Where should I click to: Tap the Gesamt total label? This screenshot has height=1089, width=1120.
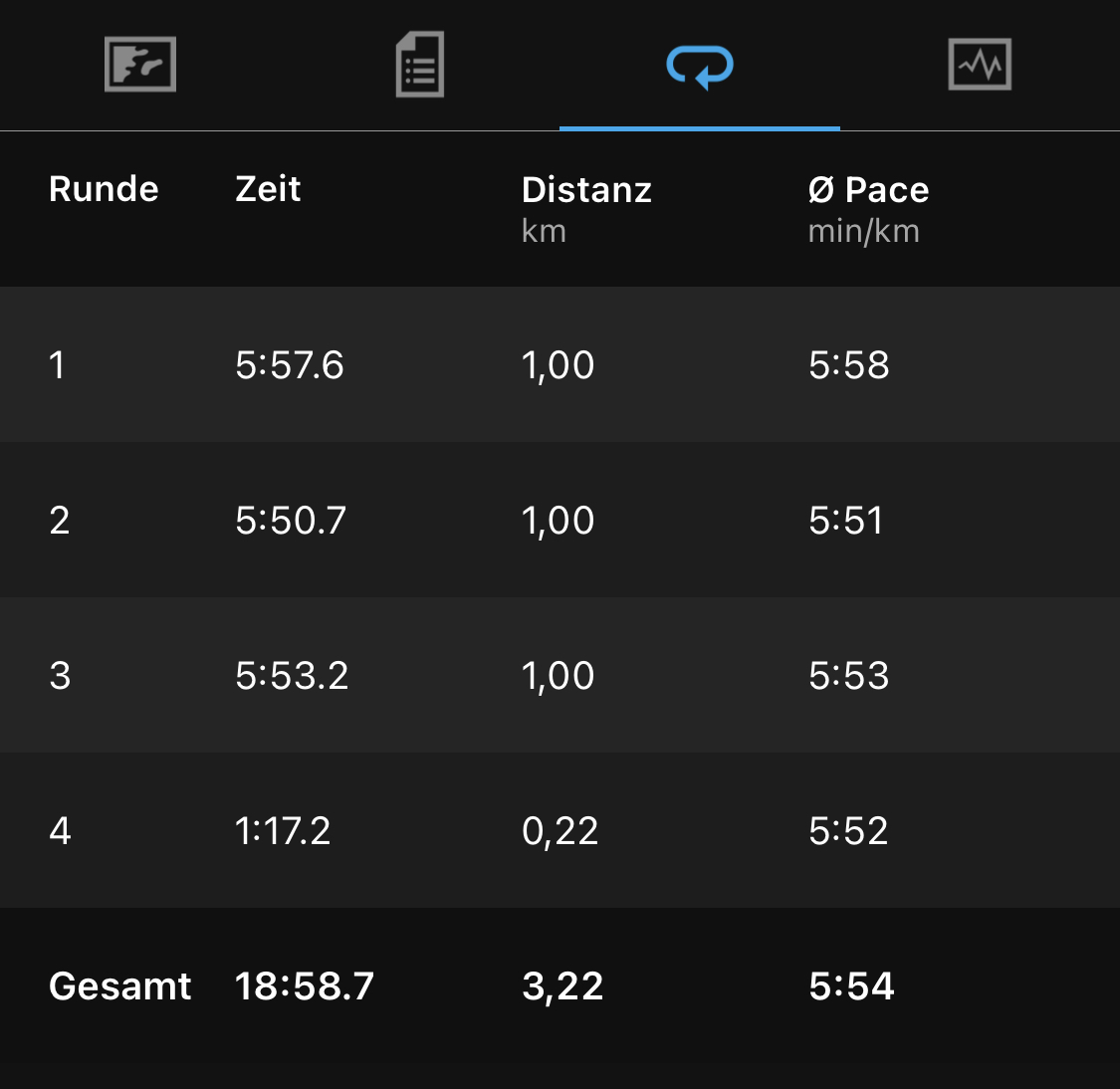pyautogui.click(x=119, y=986)
